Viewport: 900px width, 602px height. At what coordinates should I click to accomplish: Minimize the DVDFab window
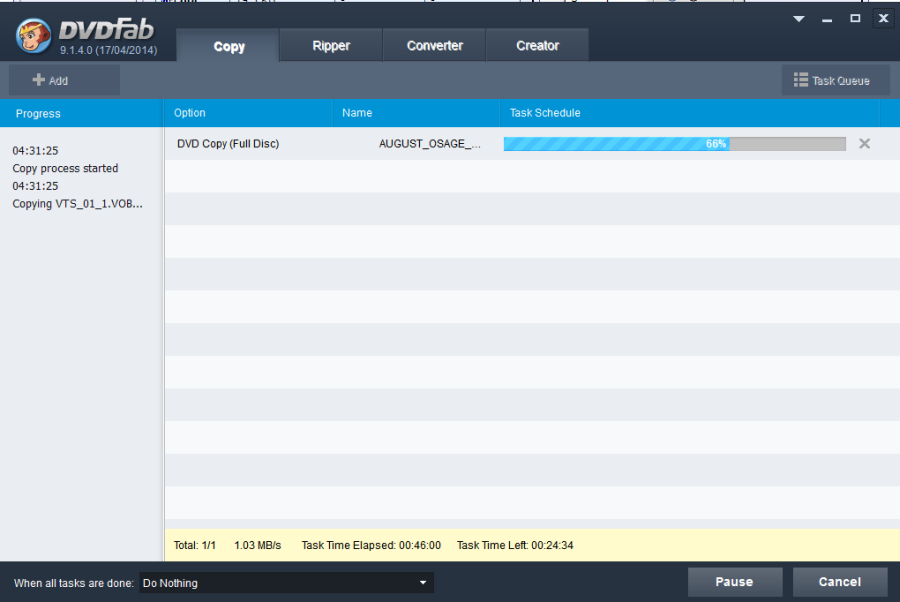point(827,20)
